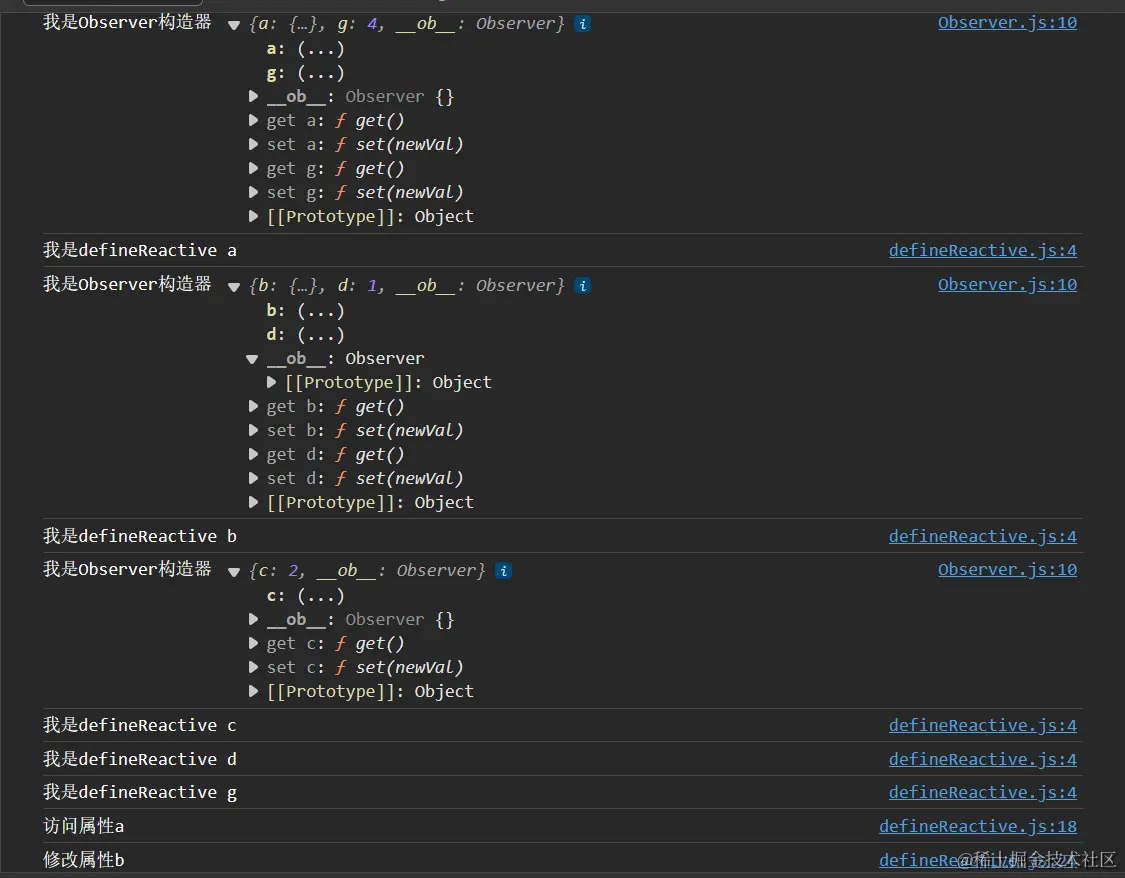Select the '我是defineReactive g' log message
This screenshot has height=878, width=1125.
[140, 793]
